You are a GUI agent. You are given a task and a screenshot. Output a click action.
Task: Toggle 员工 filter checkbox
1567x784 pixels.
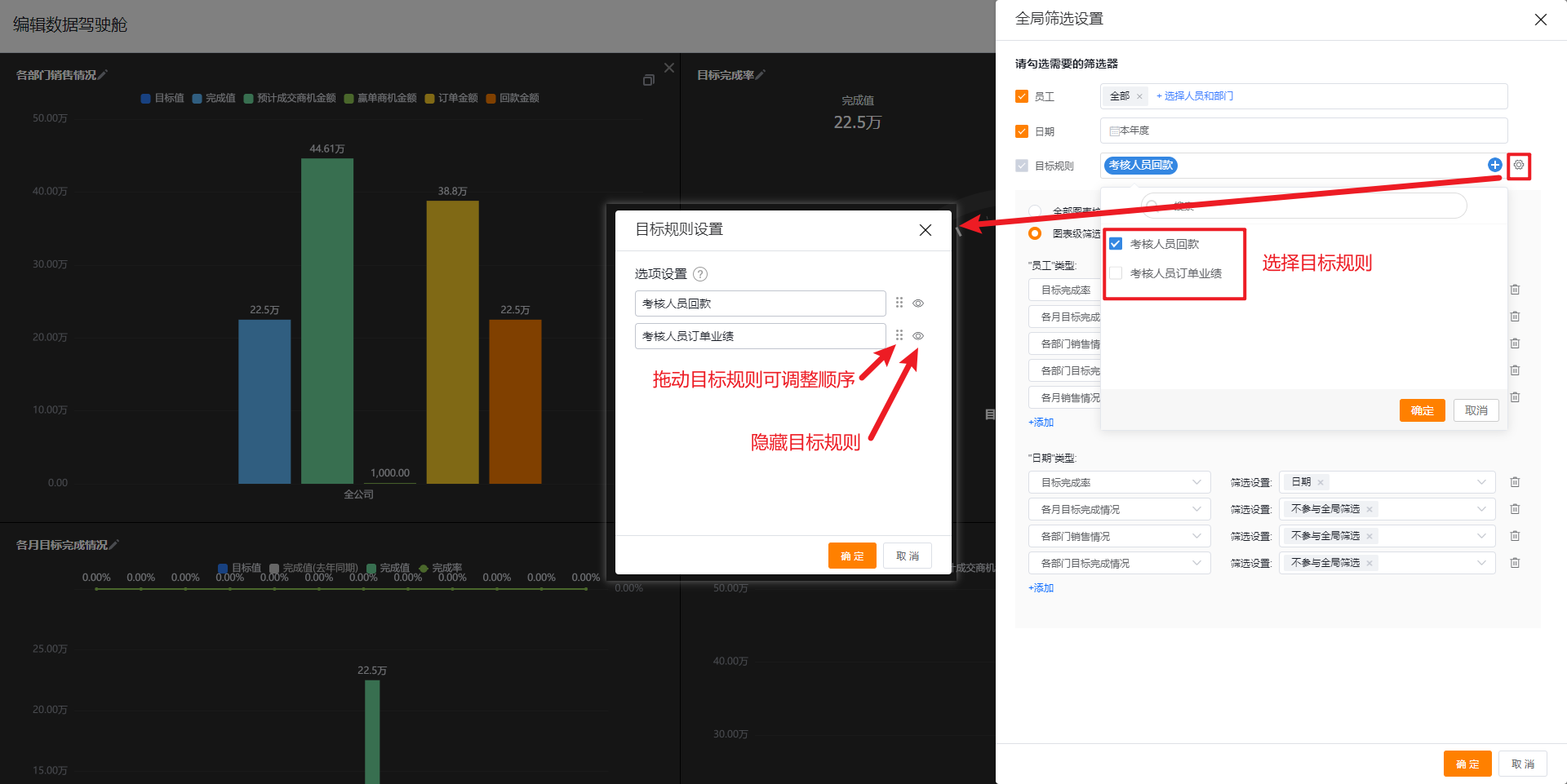click(1022, 96)
